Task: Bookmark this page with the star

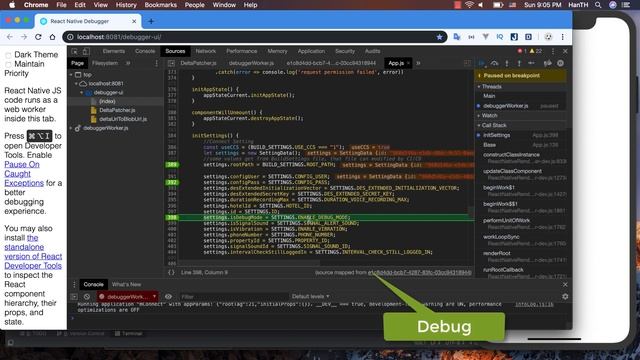Action: pos(440,37)
